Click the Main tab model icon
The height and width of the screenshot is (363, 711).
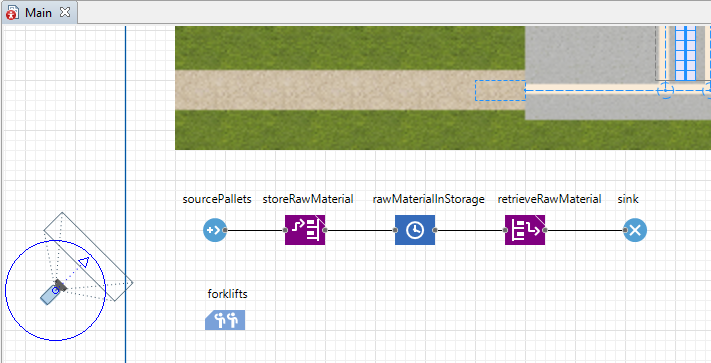[12, 12]
